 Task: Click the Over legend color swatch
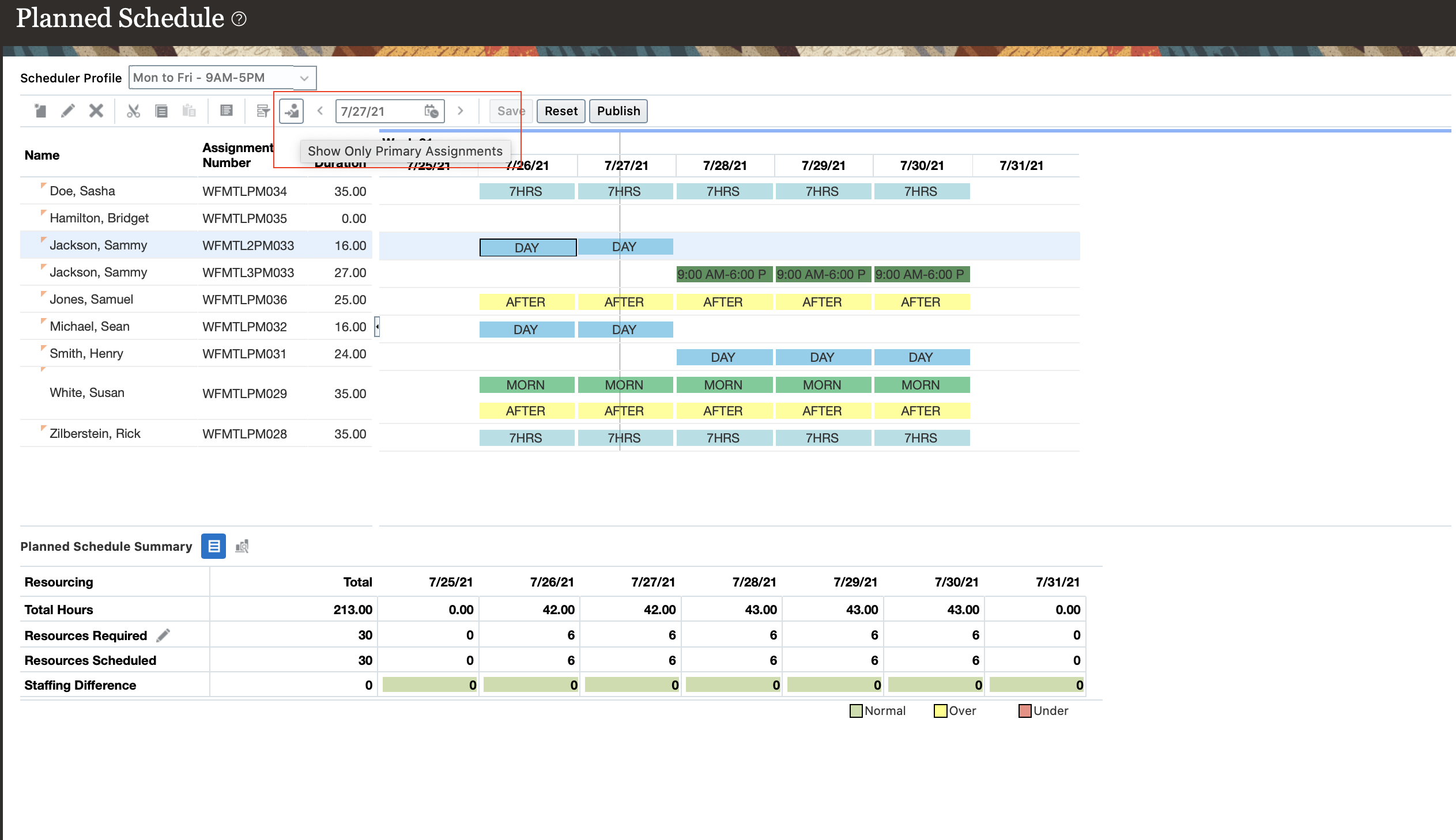point(940,710)
